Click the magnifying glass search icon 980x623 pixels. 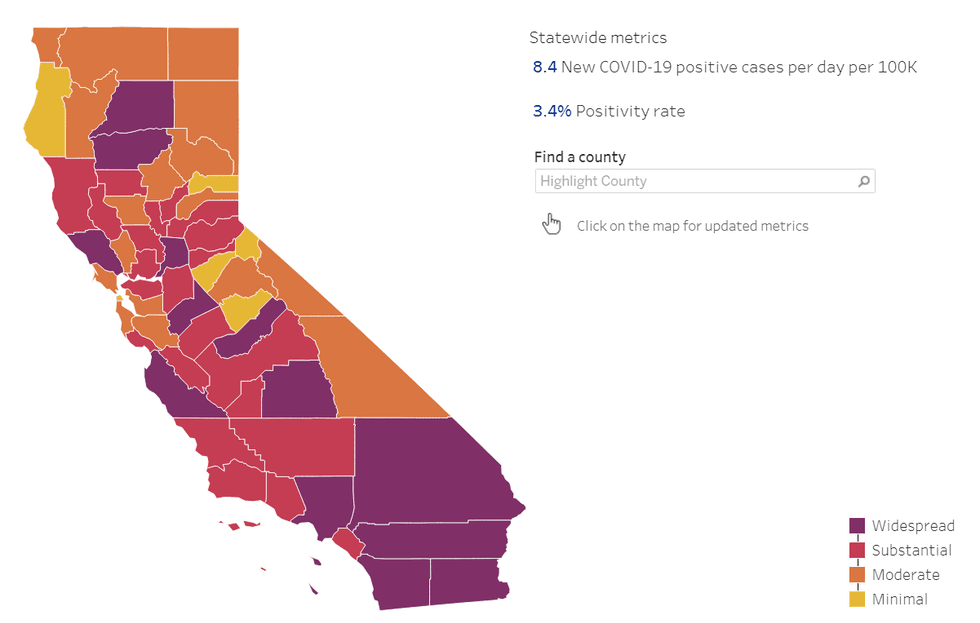(x=862, y=181)
